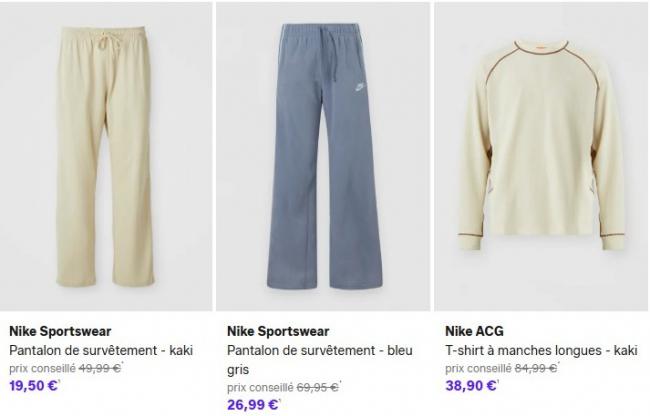
Task: Click the struck-through 84,99 € recommended price
Action: click(537, 368)
